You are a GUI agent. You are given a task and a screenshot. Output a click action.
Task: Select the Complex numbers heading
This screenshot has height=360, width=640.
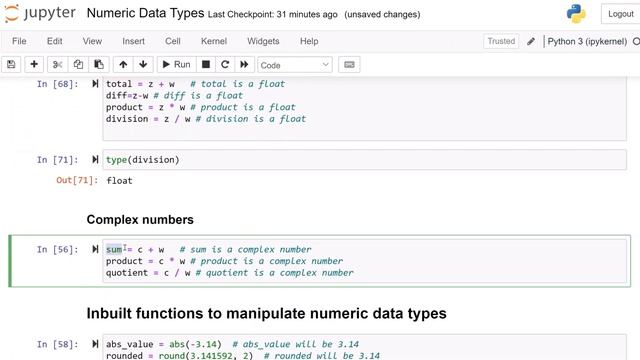tap(140, 220)
